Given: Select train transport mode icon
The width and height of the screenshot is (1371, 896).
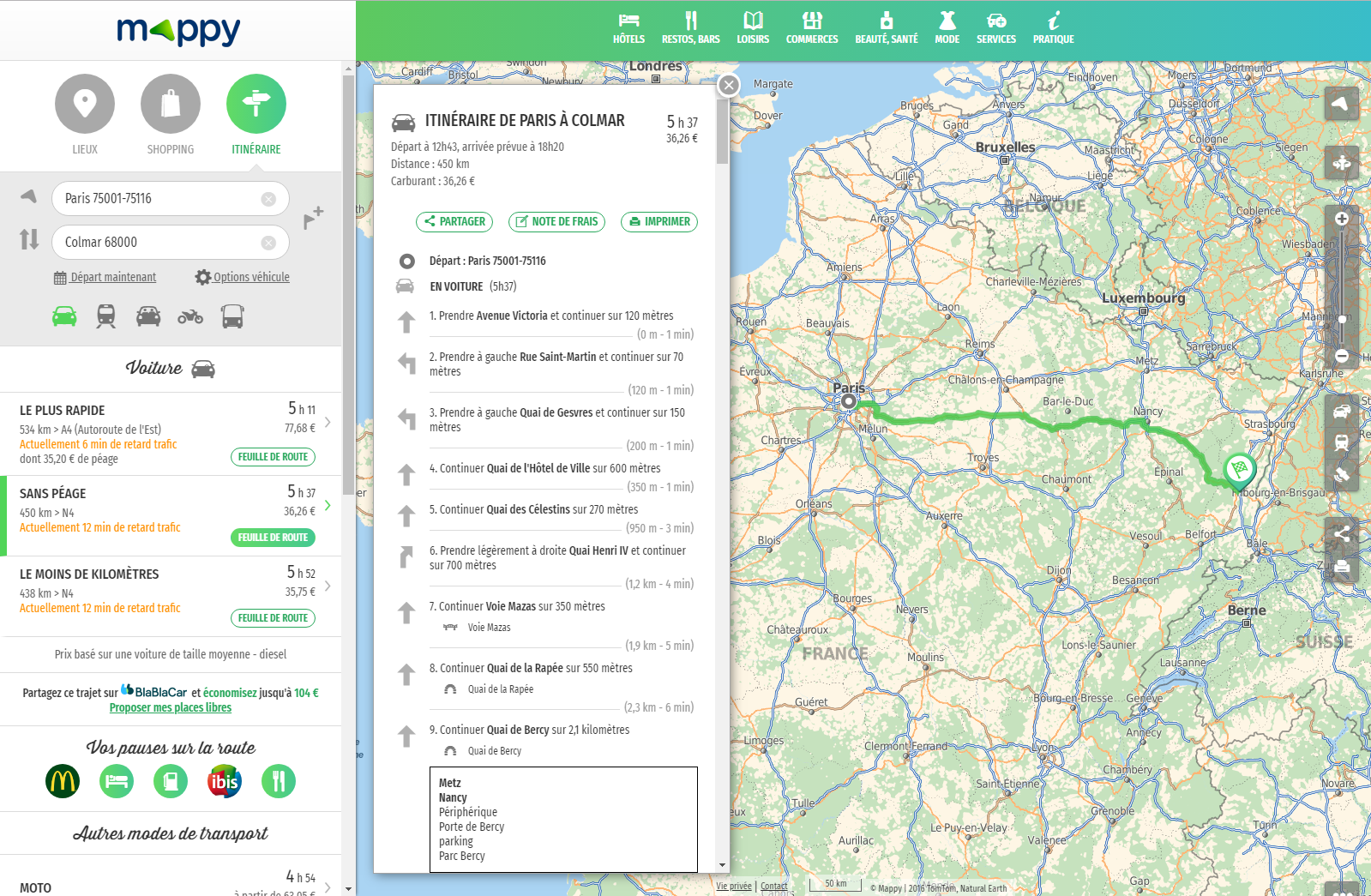Looking at the screenshot, I should [106, 316].
